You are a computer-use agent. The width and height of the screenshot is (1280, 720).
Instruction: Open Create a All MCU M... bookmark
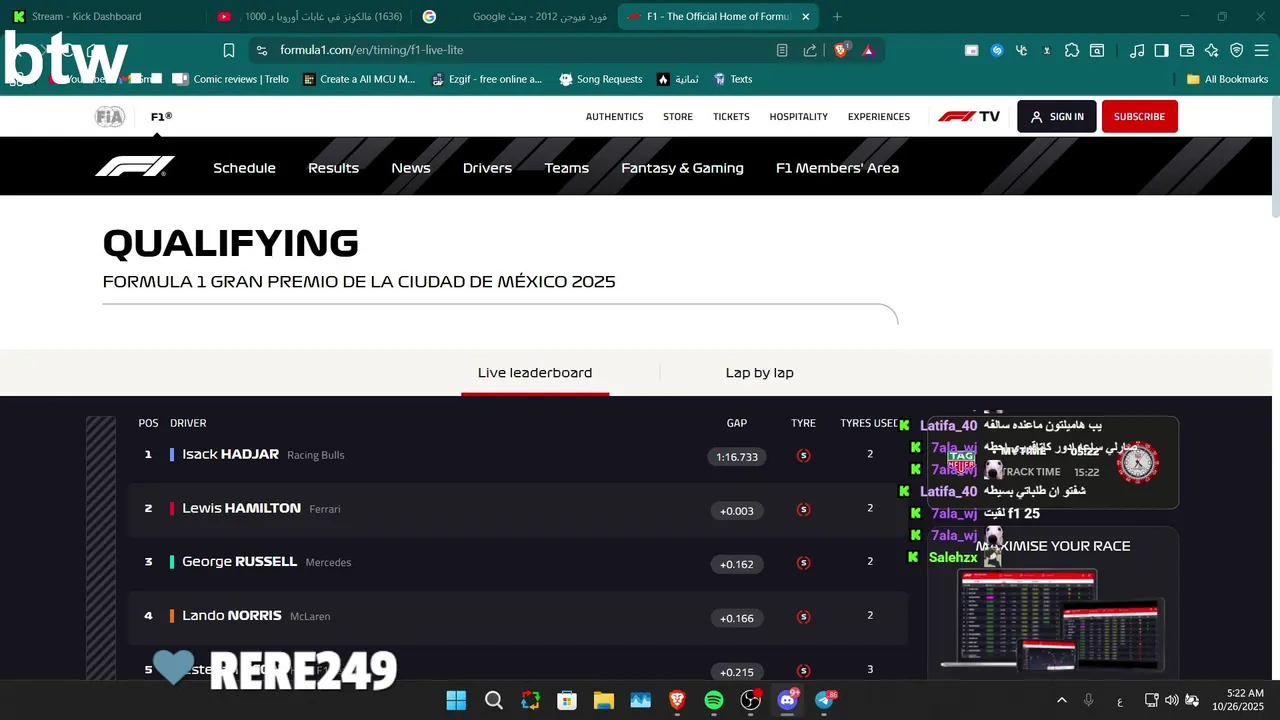coord(359,79)
